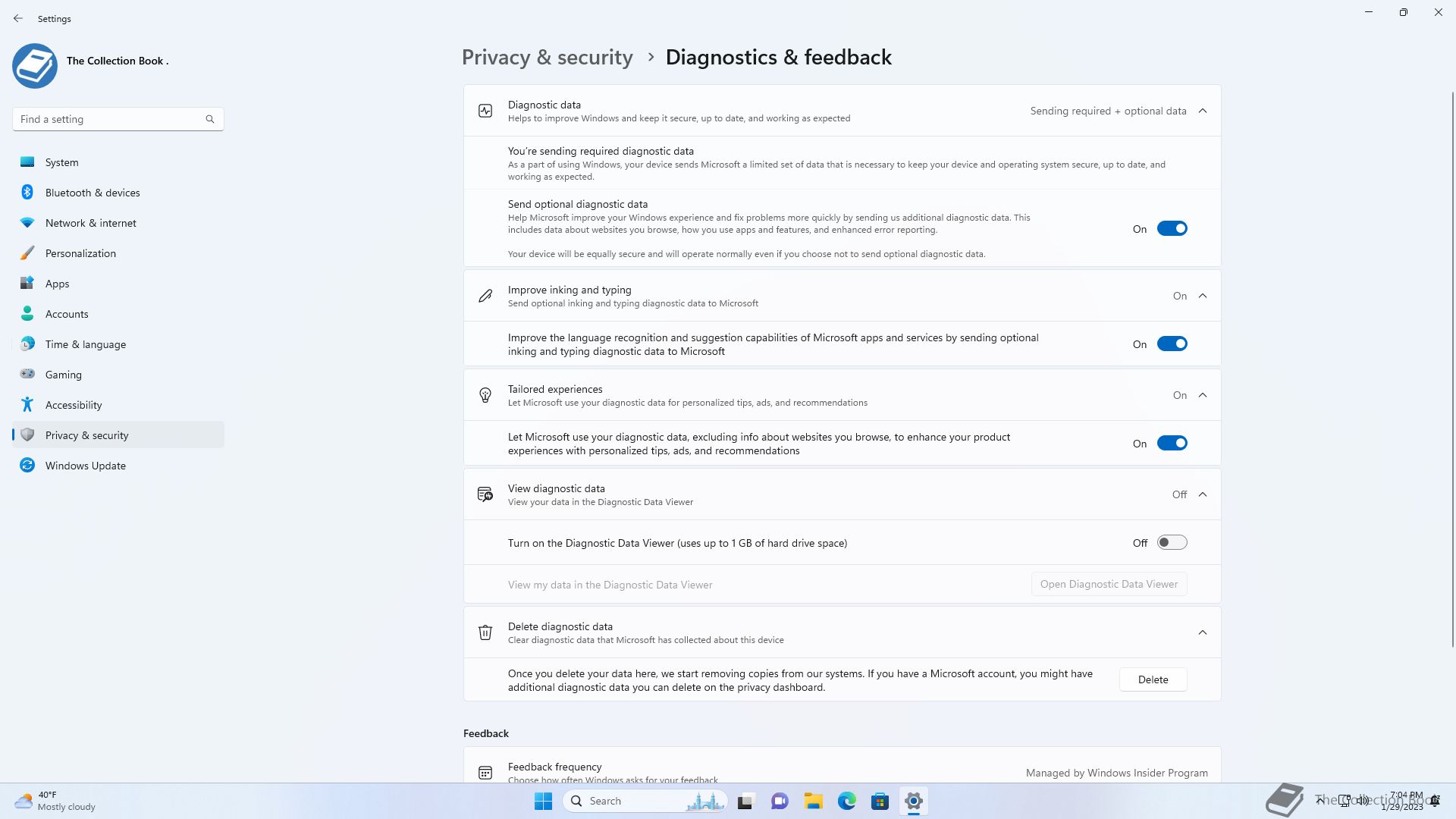
Task: Click the back arrow in Settings header
Action: [18, 18]
